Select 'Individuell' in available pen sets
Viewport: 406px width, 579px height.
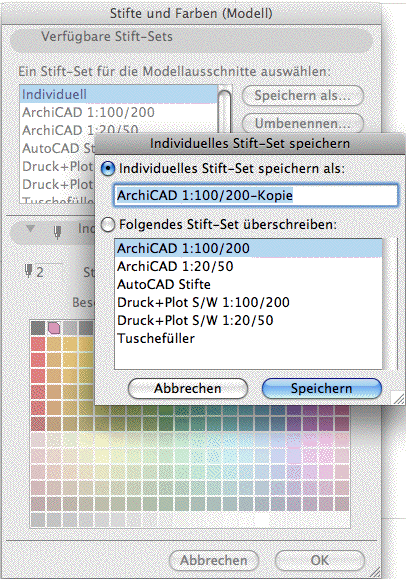118,95
